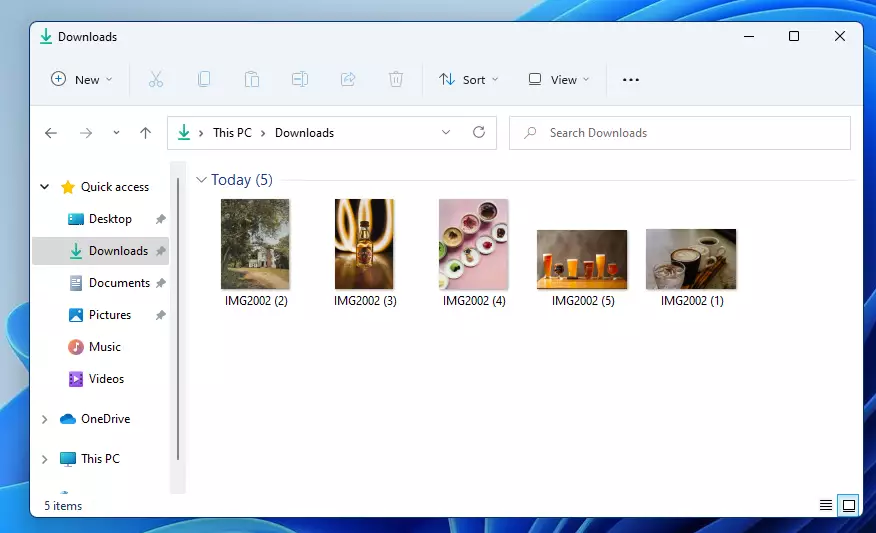Image resolution: width=876 pixels, height=533 pixels.
Task: Click the Downloads window title icon
Action: 46,37
